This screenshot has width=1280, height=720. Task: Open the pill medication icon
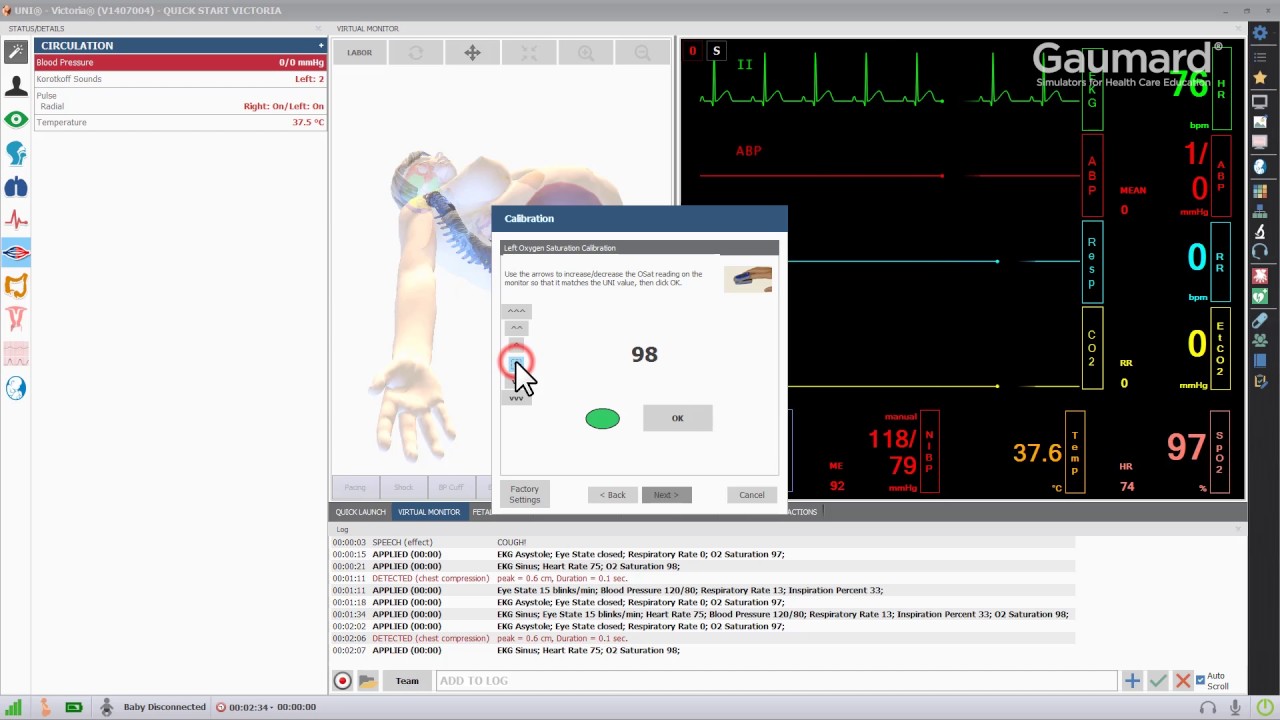(1260, 319)
